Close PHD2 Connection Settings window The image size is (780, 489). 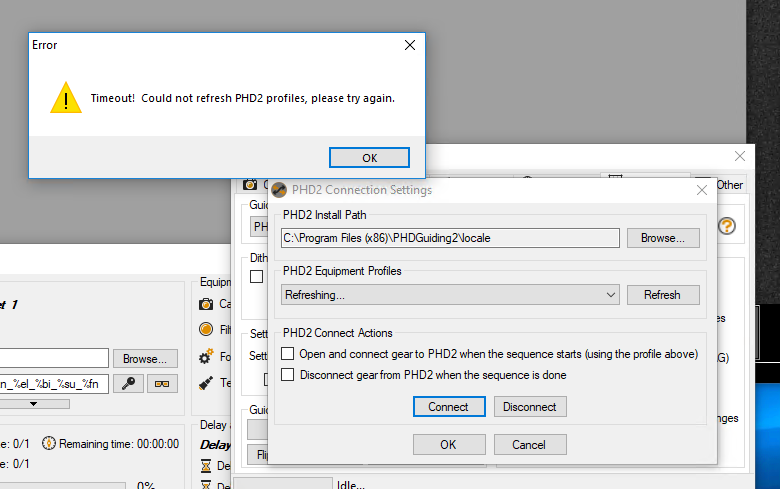click(702, 190)
